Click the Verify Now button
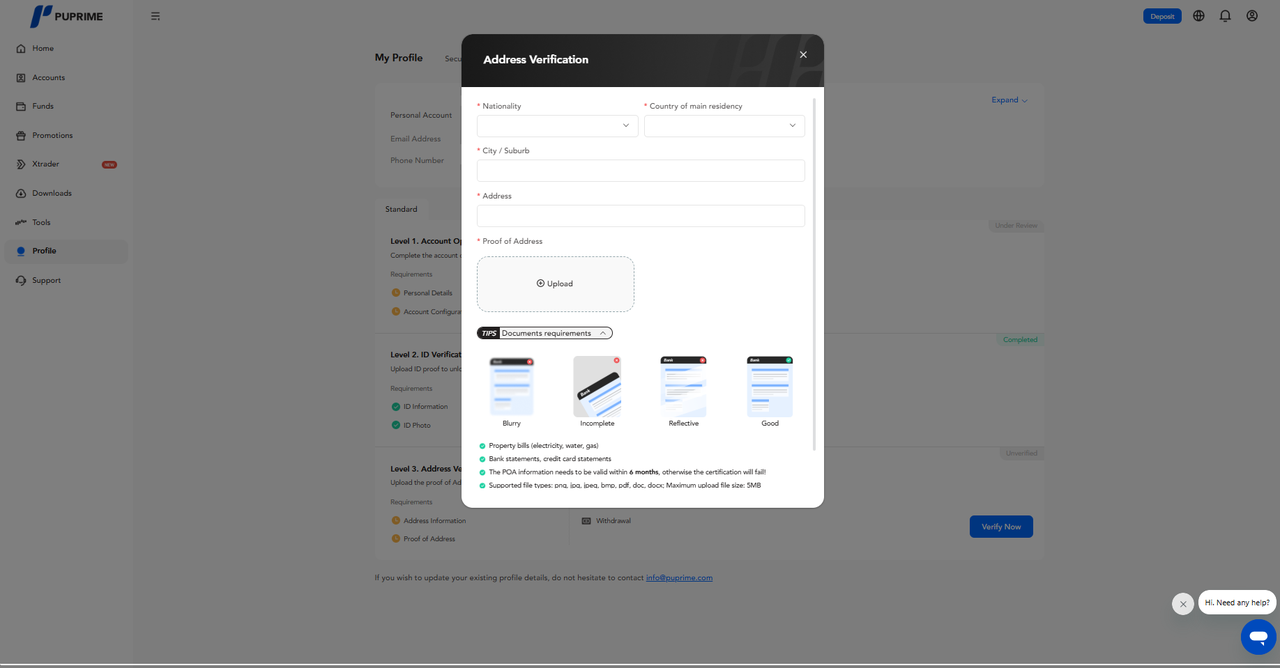The width and height of the screenshot is (1280, 668). [x=1001, y=527]
